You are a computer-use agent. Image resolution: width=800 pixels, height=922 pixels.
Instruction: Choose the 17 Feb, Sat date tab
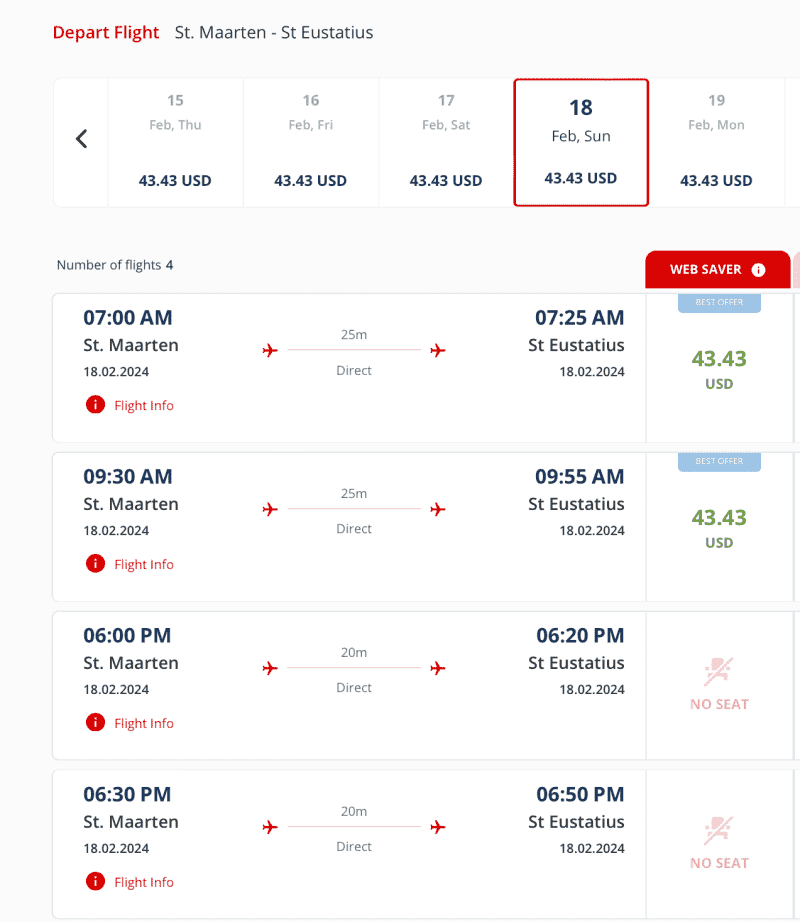click(446, 141)
